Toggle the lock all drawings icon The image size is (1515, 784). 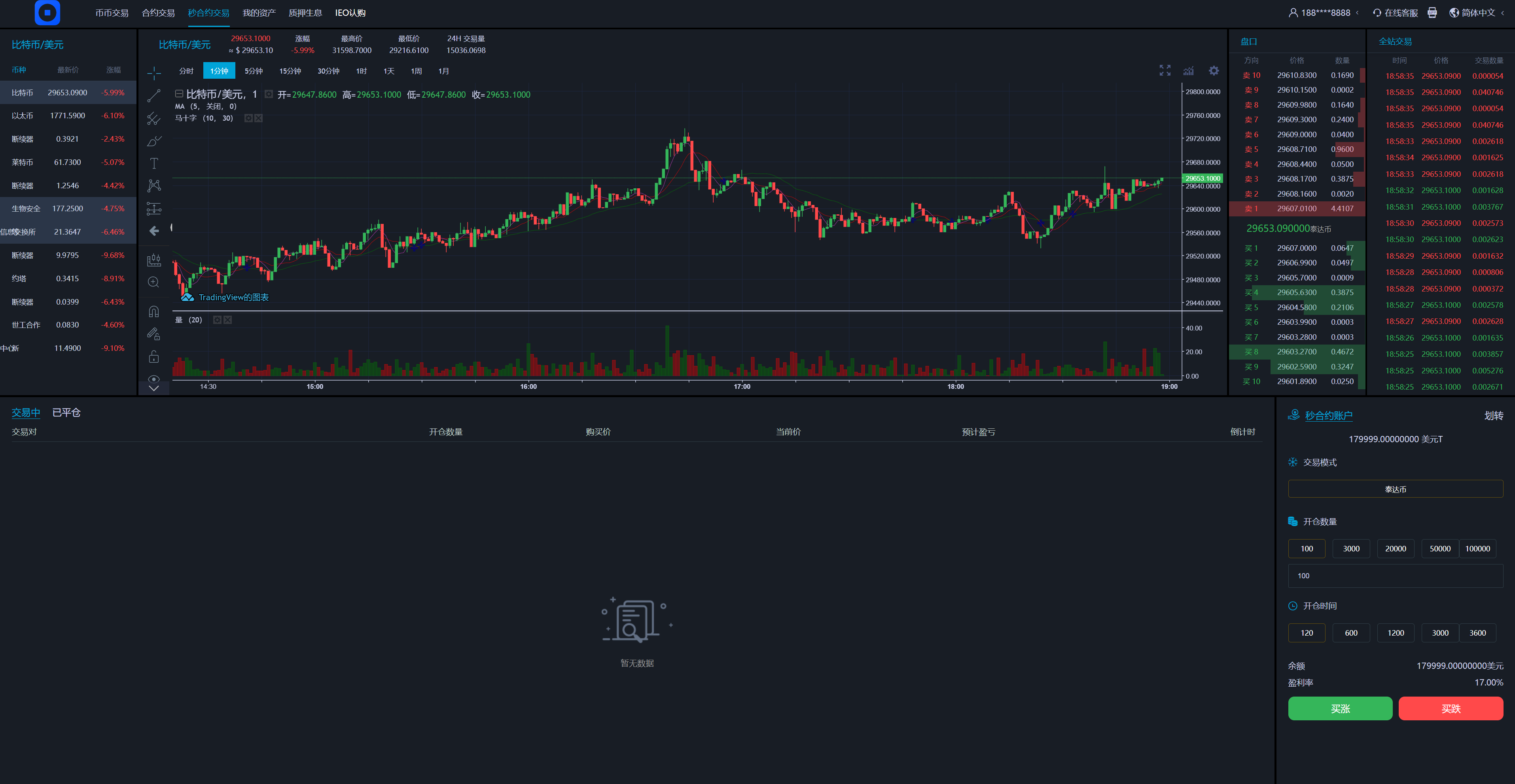click(153, 356)
